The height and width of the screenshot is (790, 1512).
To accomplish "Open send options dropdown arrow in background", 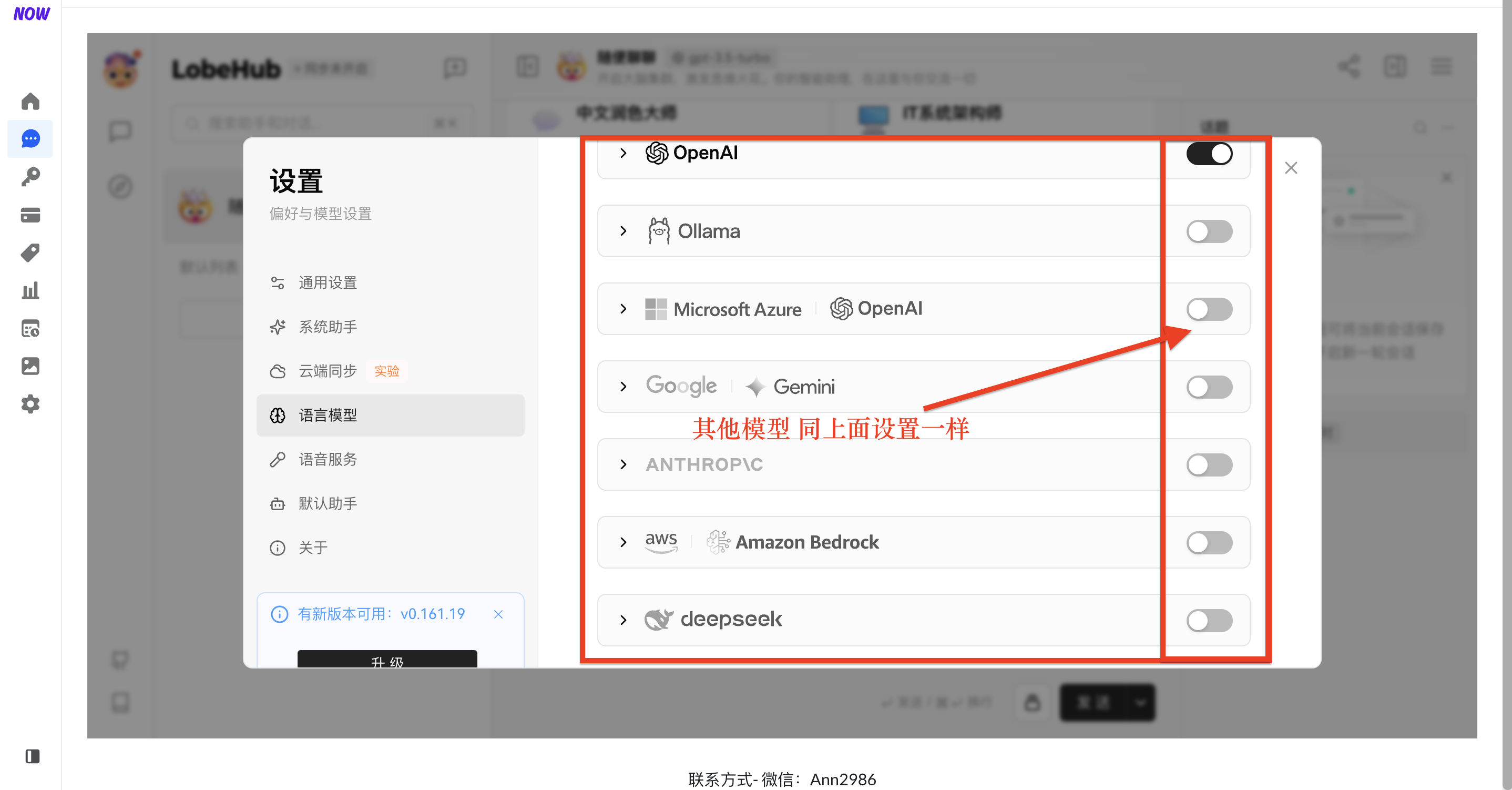I will 1141,703.
